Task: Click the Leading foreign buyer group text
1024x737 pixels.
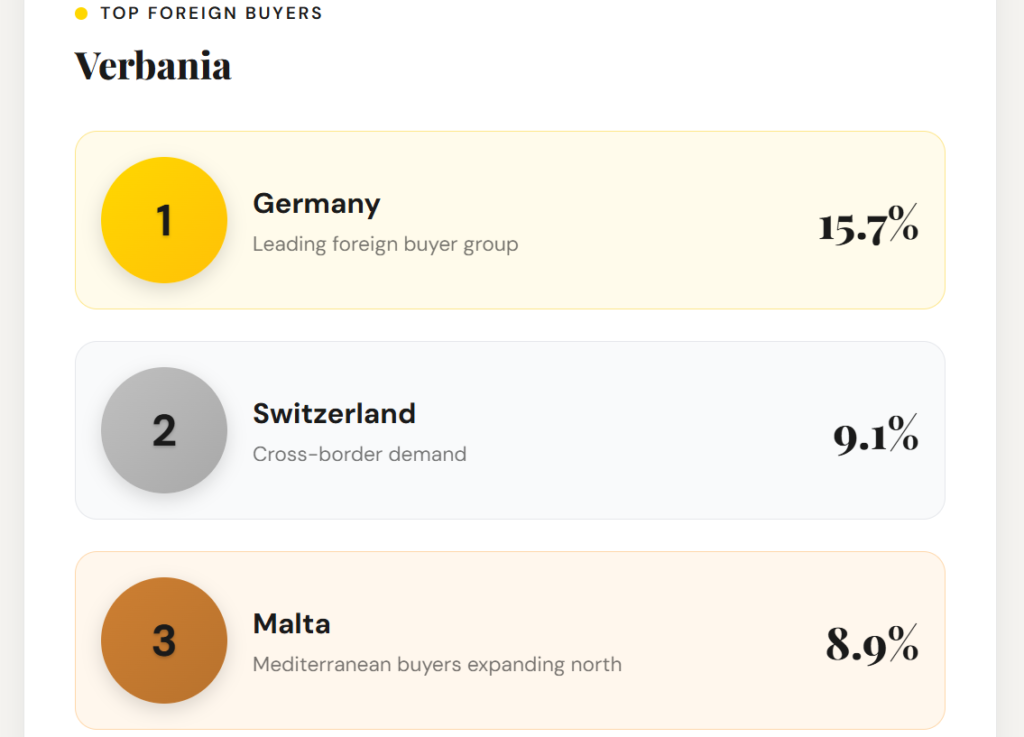Action: (385, 244)
